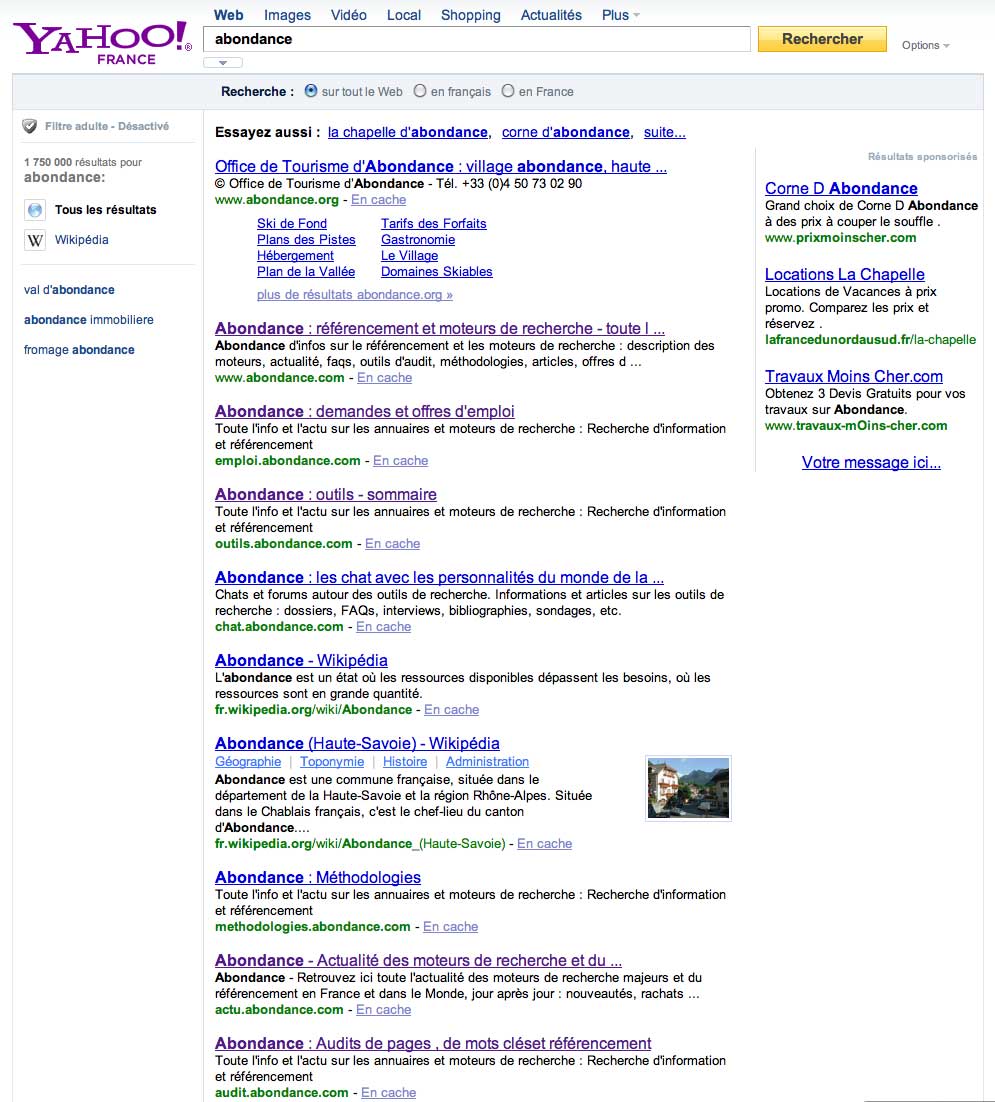Open the Tarifs des Forfaits sitelink
This screenshot has height=1102, width=995.
[434, 223]
